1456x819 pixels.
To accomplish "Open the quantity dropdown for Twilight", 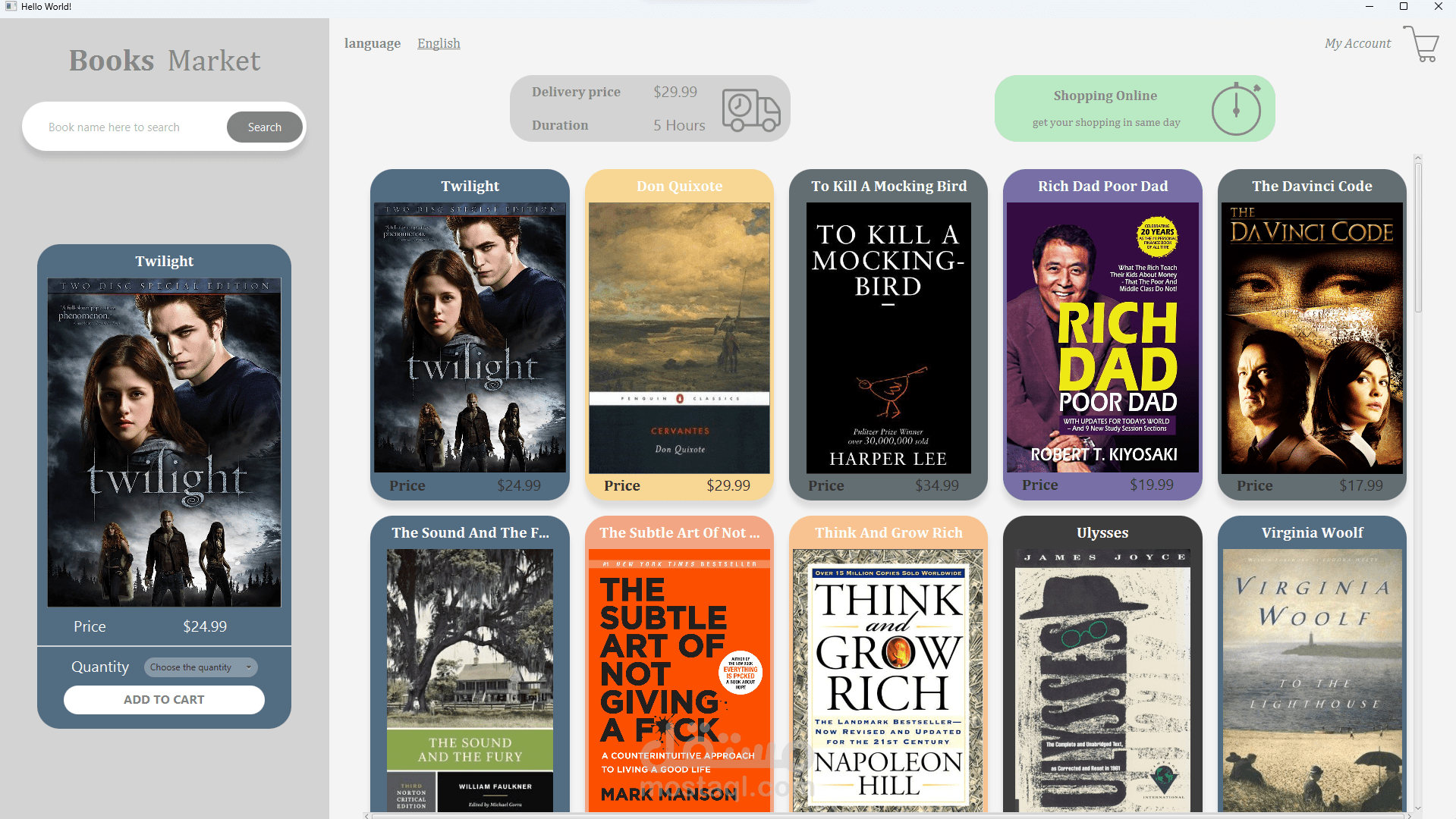I will [200, 667].
